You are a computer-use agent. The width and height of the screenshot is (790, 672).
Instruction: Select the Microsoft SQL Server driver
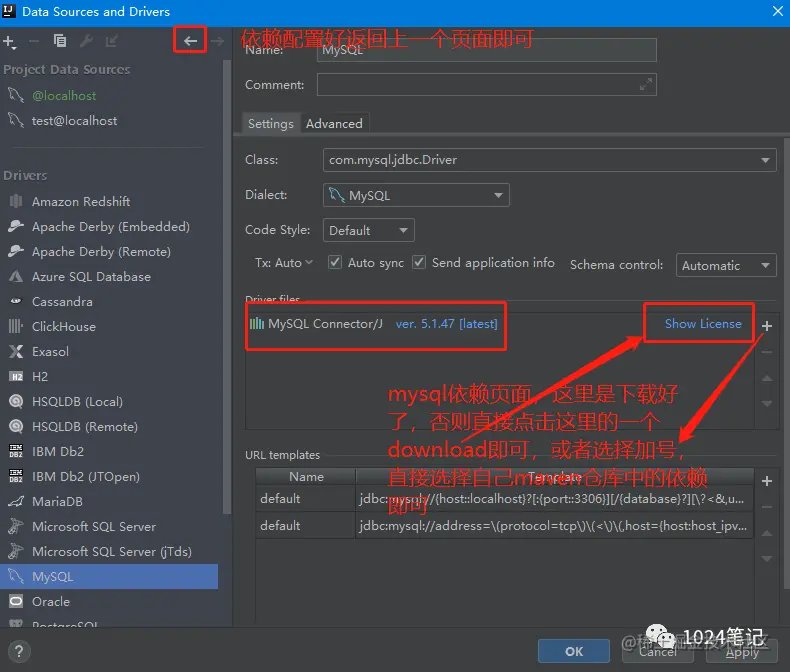pos(109,526)
